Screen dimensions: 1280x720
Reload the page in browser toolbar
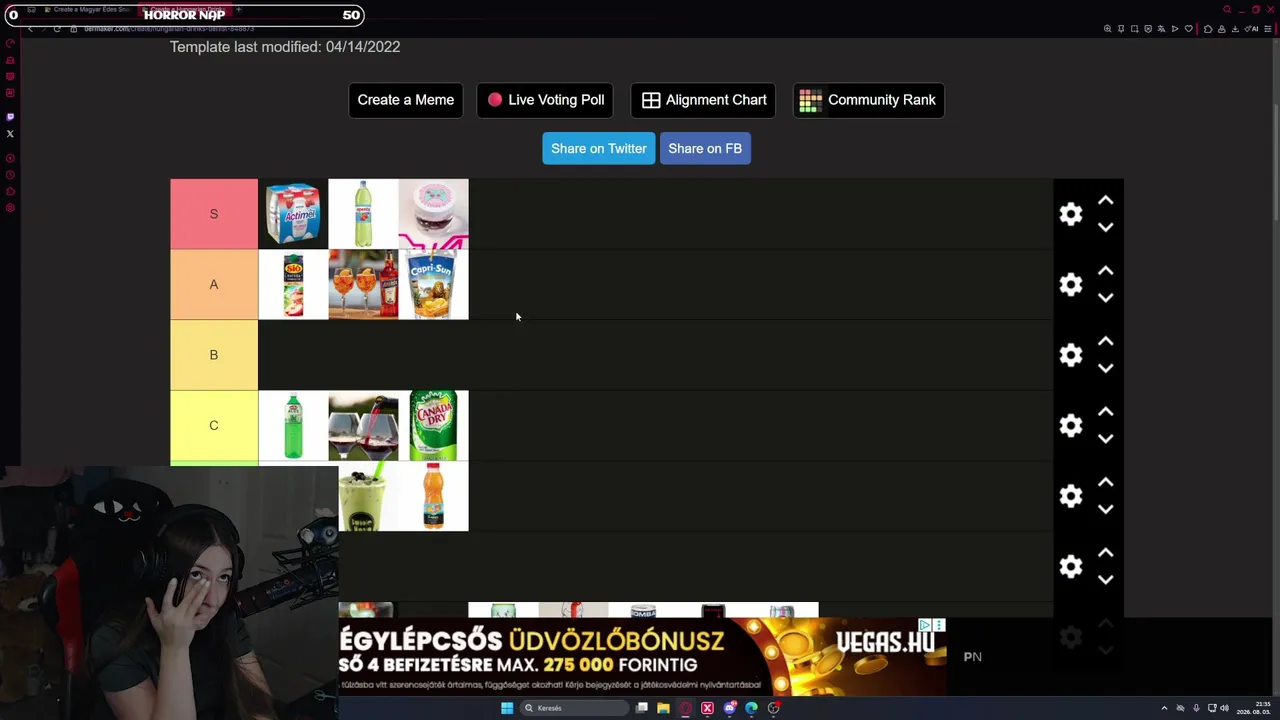pyautogui.click(x=57, y=29)
